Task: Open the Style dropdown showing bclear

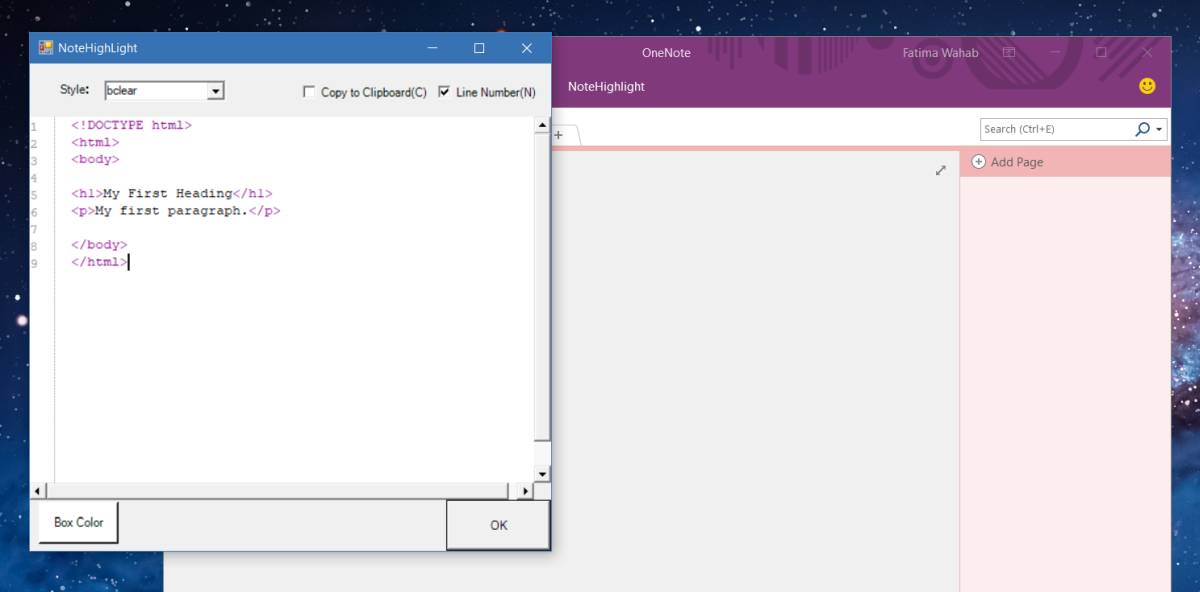Action: tap(215, 91)
